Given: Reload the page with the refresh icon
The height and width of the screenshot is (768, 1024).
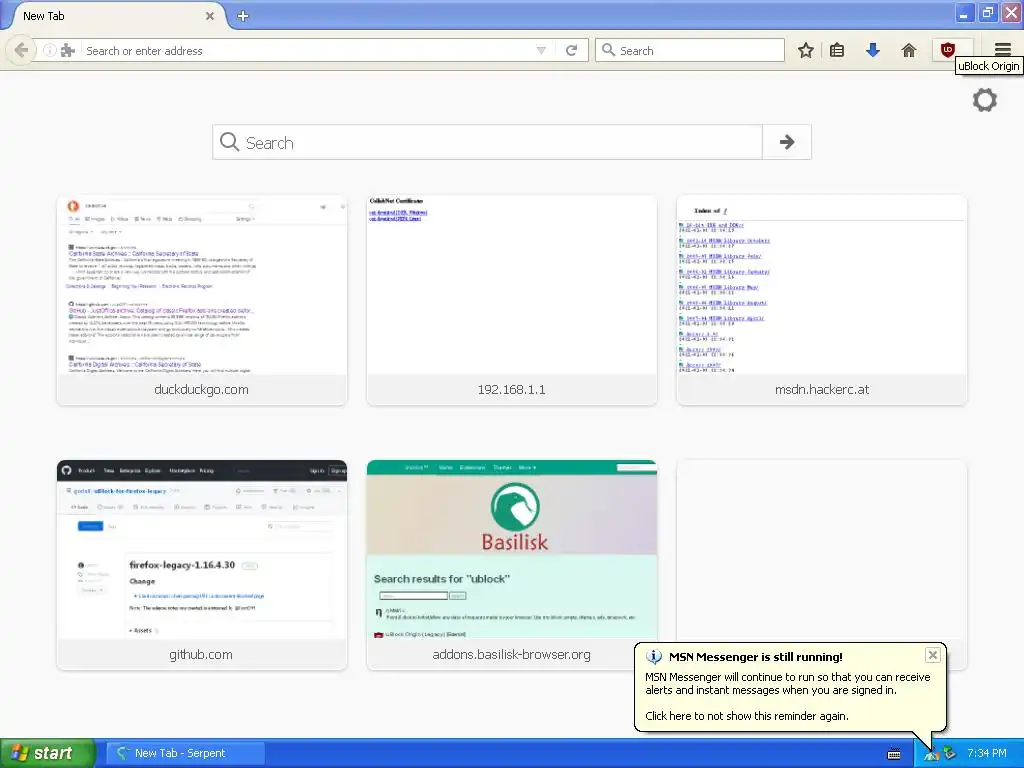Looking at the screenshot, I should (x=571, y=50).
